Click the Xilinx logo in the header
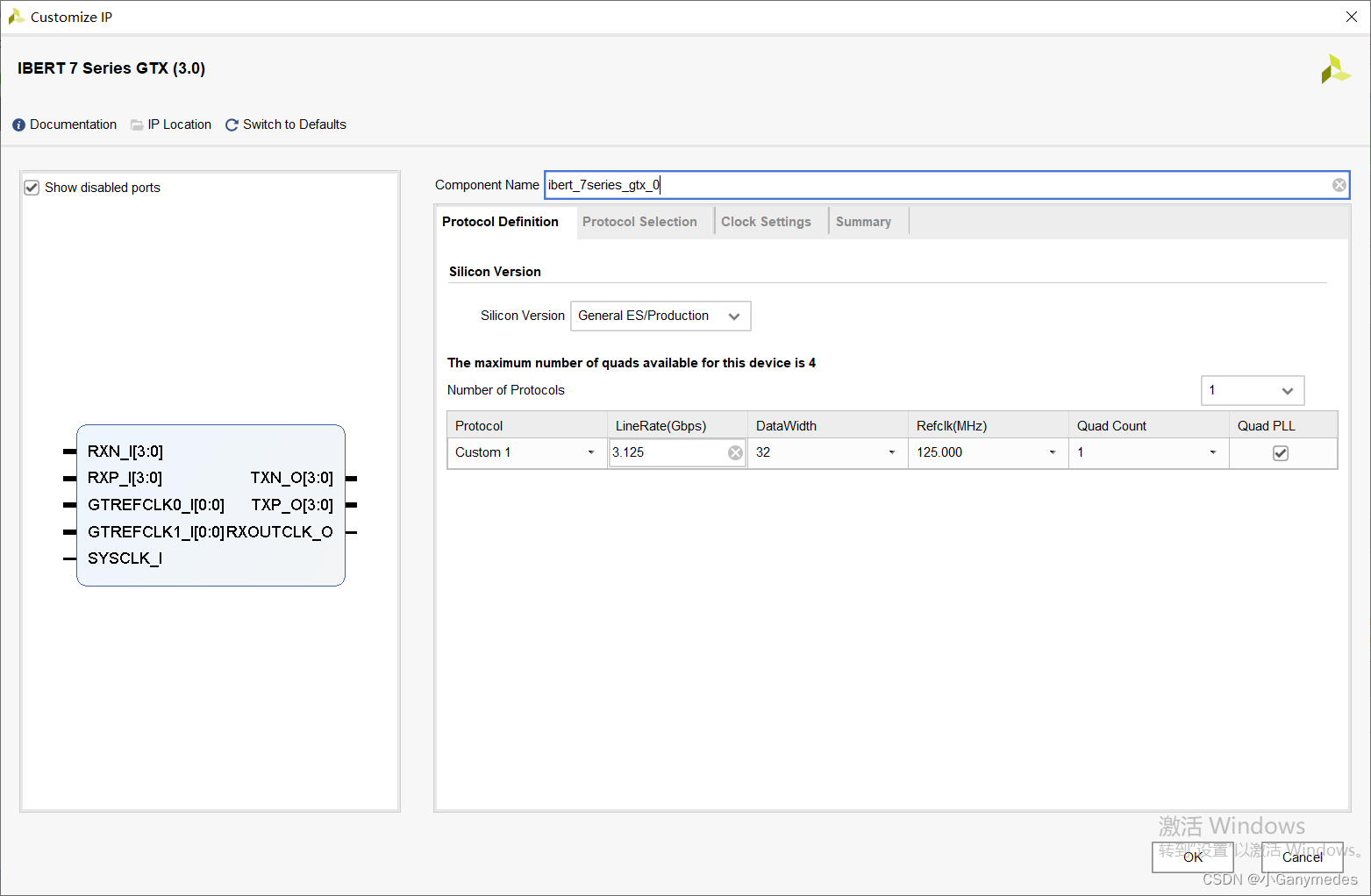1371x896 pixels. pos(1335,69)
